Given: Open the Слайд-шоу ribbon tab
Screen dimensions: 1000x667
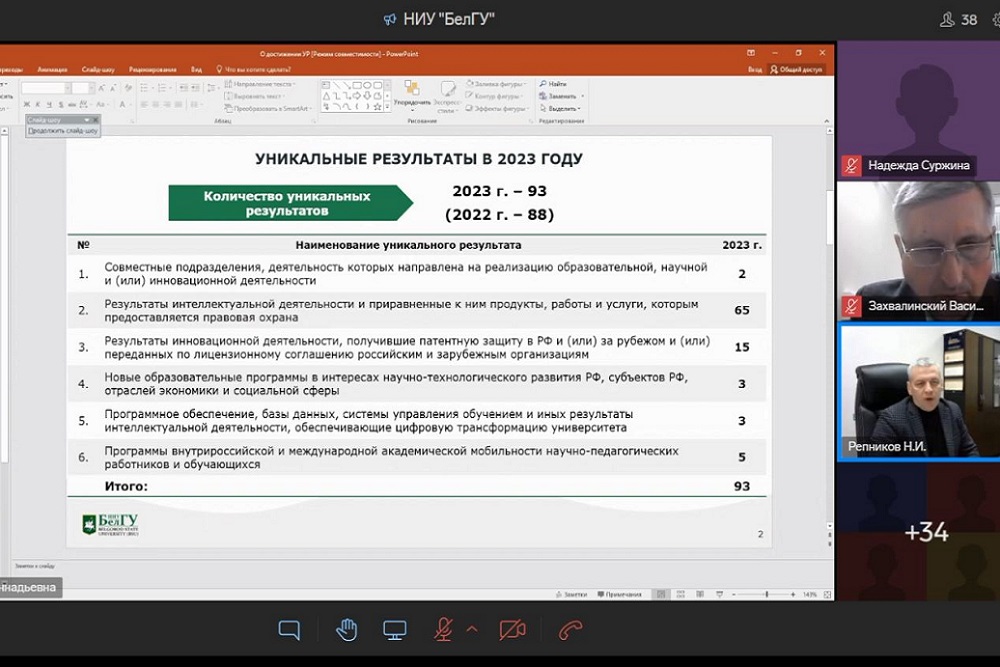Looking at the screenshot, I should [x=97, y=69].
